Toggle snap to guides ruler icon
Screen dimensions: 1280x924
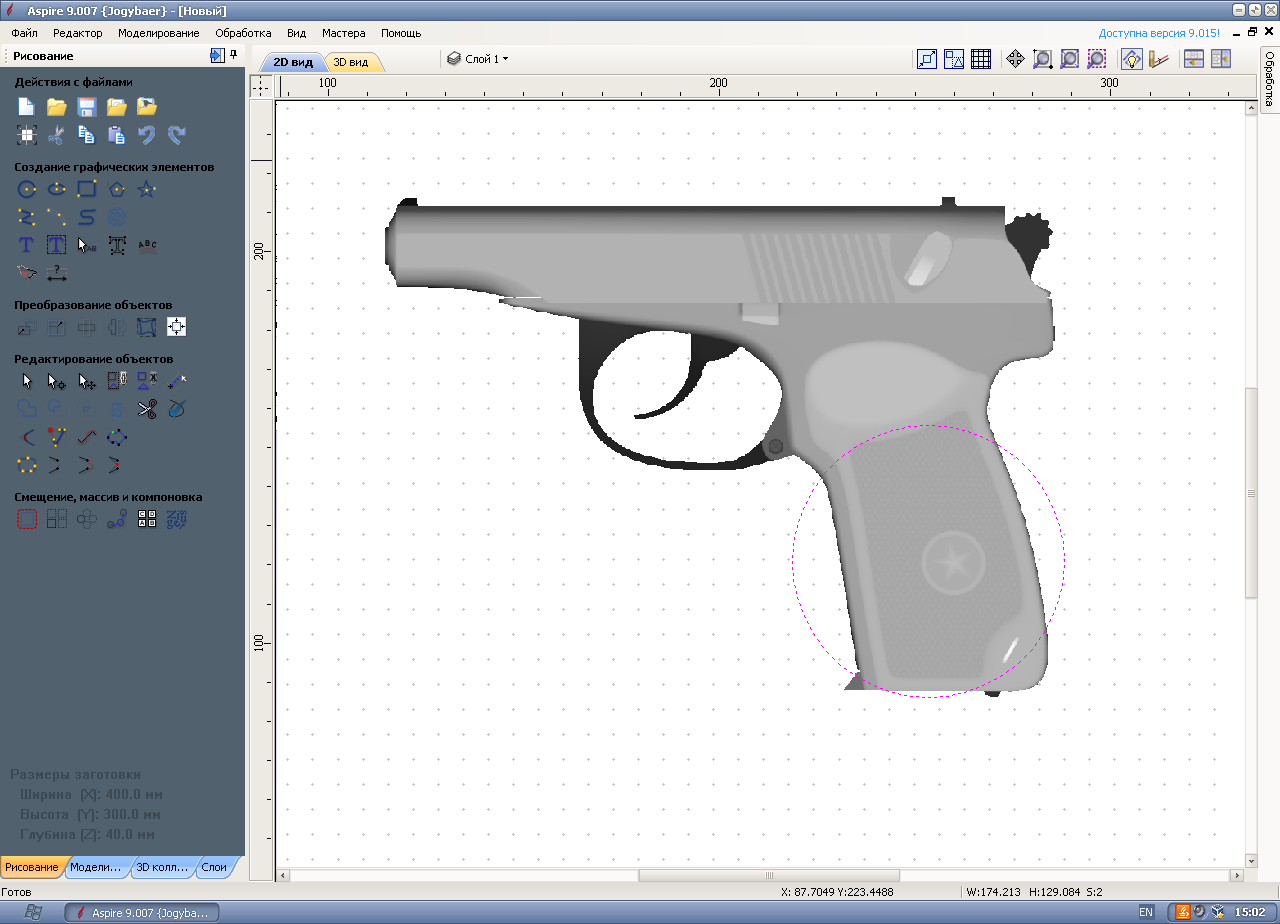tap(1158, 59)
